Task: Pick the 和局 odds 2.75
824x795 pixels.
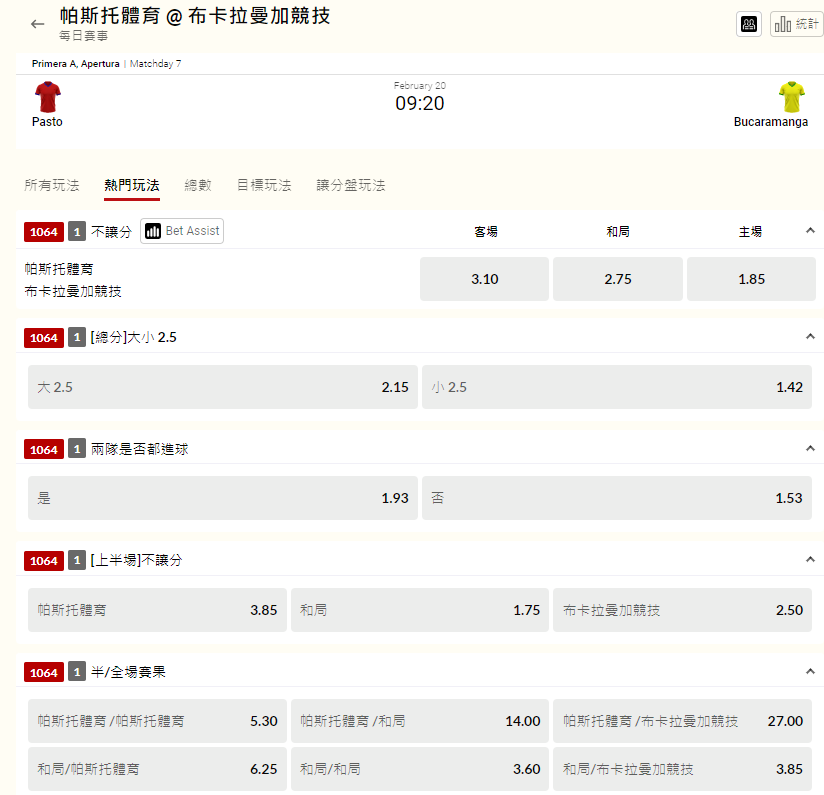Action: (x=617, y=279)
